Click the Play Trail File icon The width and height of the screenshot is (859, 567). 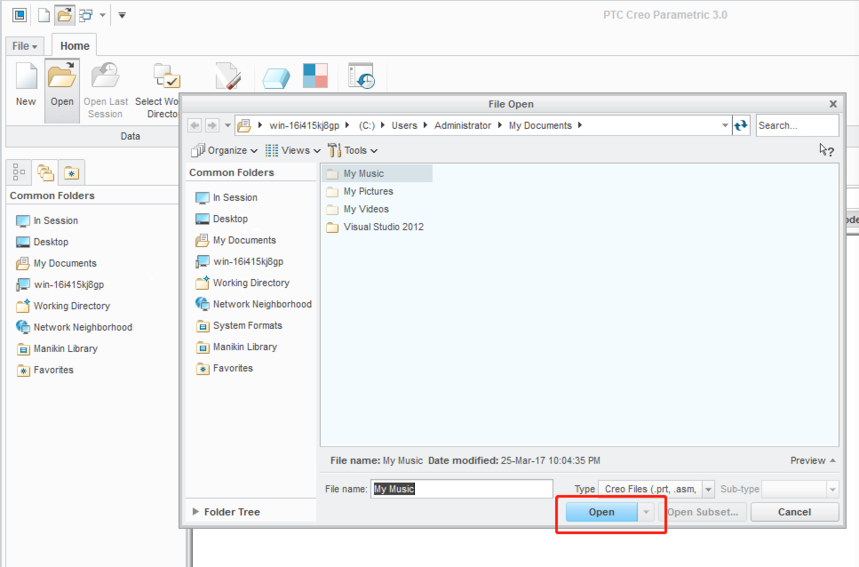[362, 76]
